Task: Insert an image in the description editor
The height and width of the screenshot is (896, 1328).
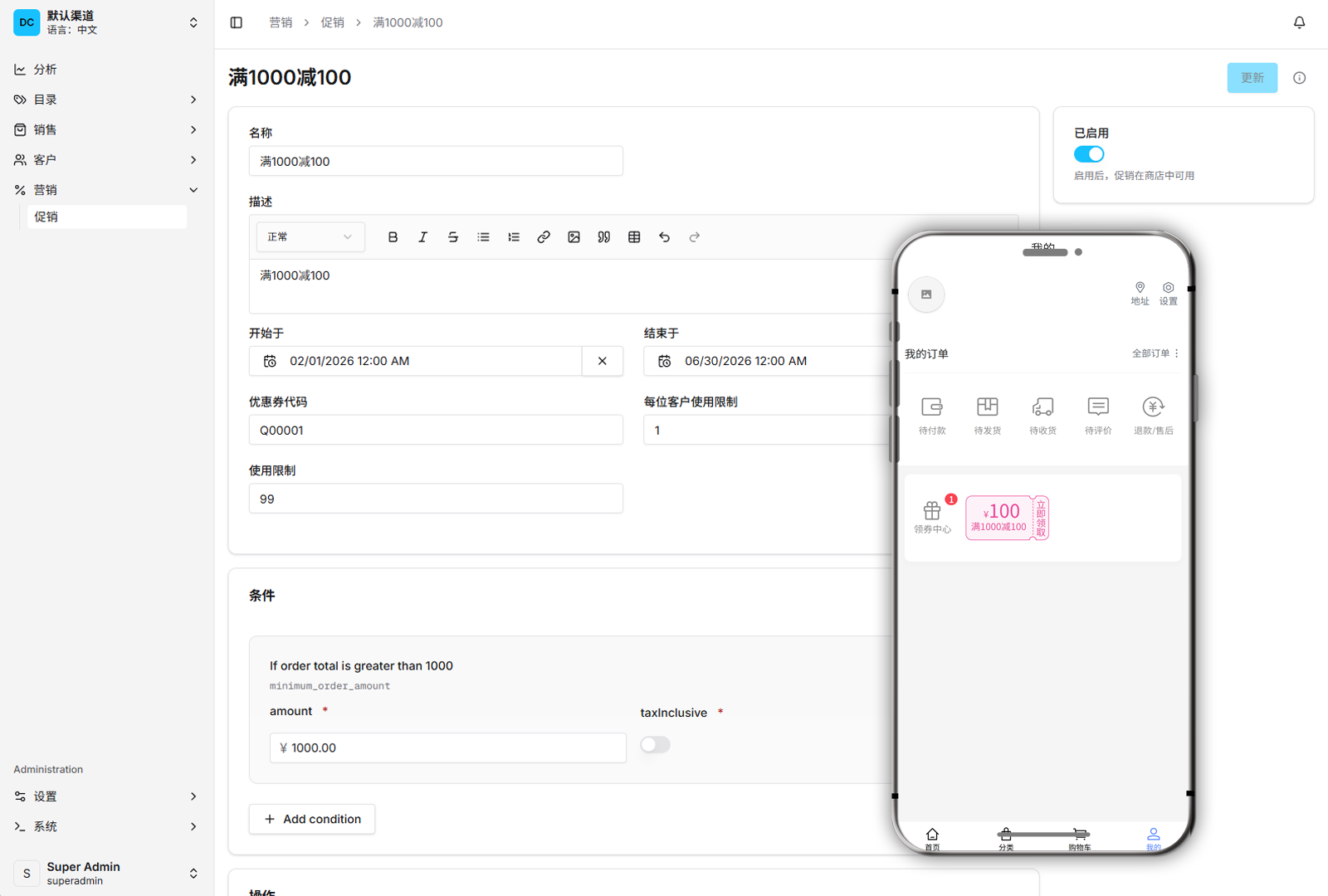Action: 574,237
